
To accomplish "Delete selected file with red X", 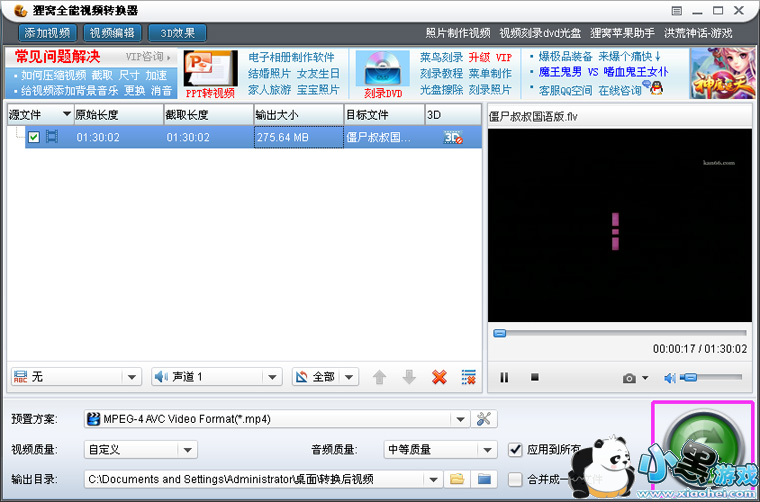I will (439, 377).
